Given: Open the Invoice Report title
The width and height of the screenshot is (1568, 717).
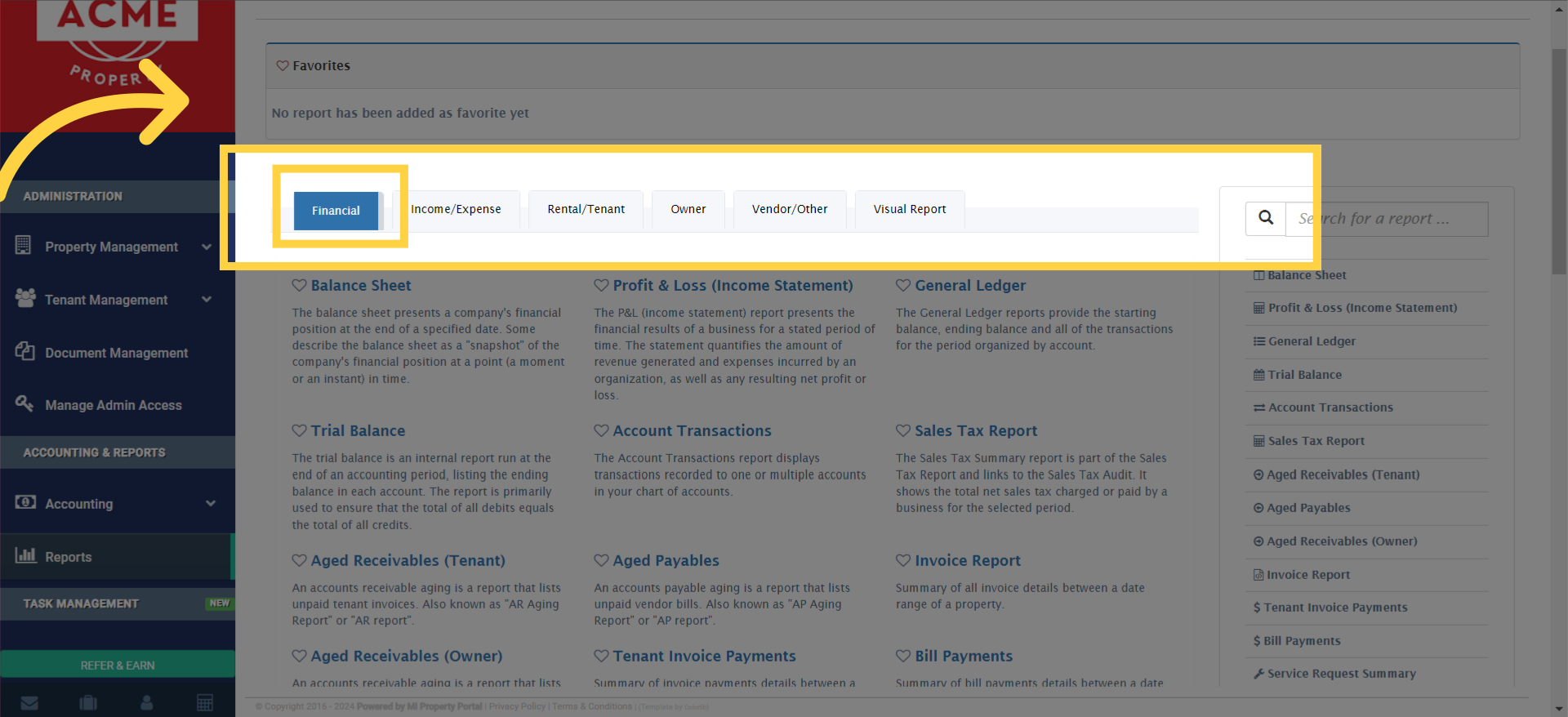Looking at the screenshot, I should click(x=968, y=560).
